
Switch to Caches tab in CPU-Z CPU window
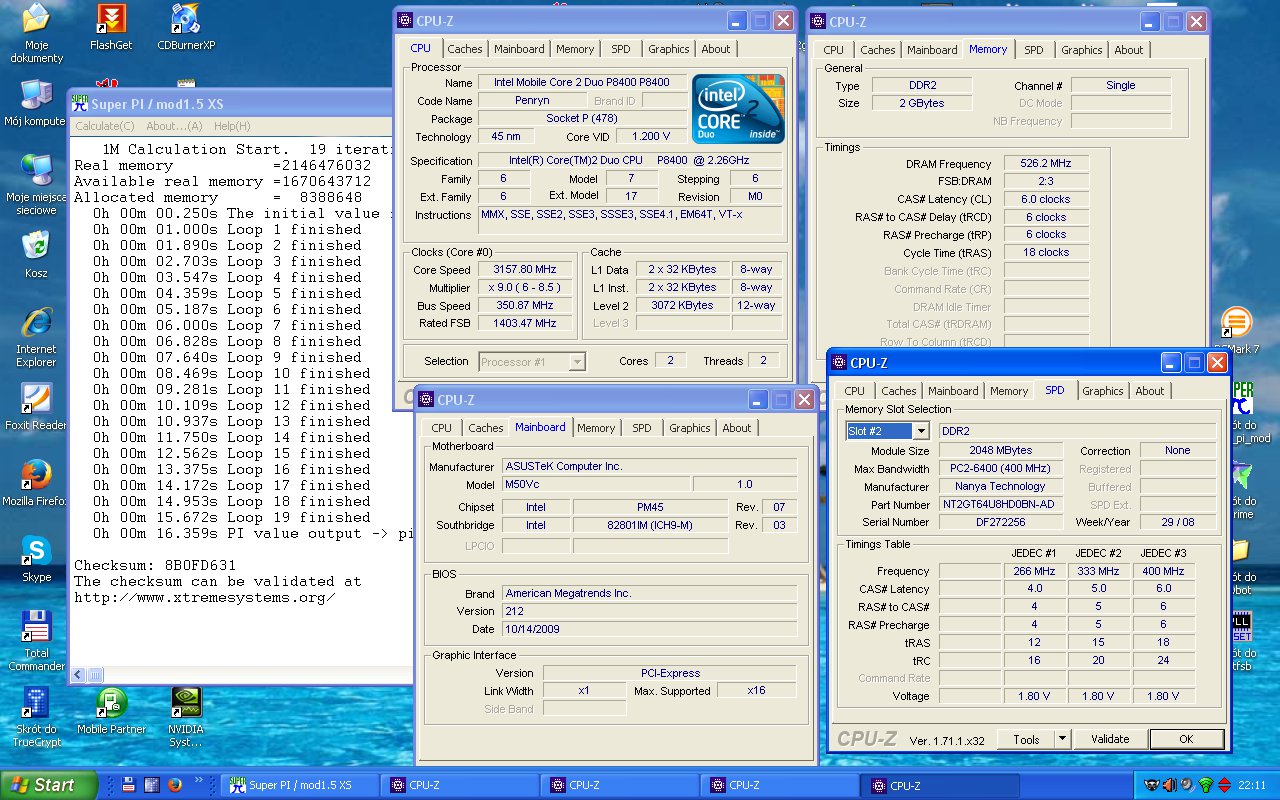465,49
